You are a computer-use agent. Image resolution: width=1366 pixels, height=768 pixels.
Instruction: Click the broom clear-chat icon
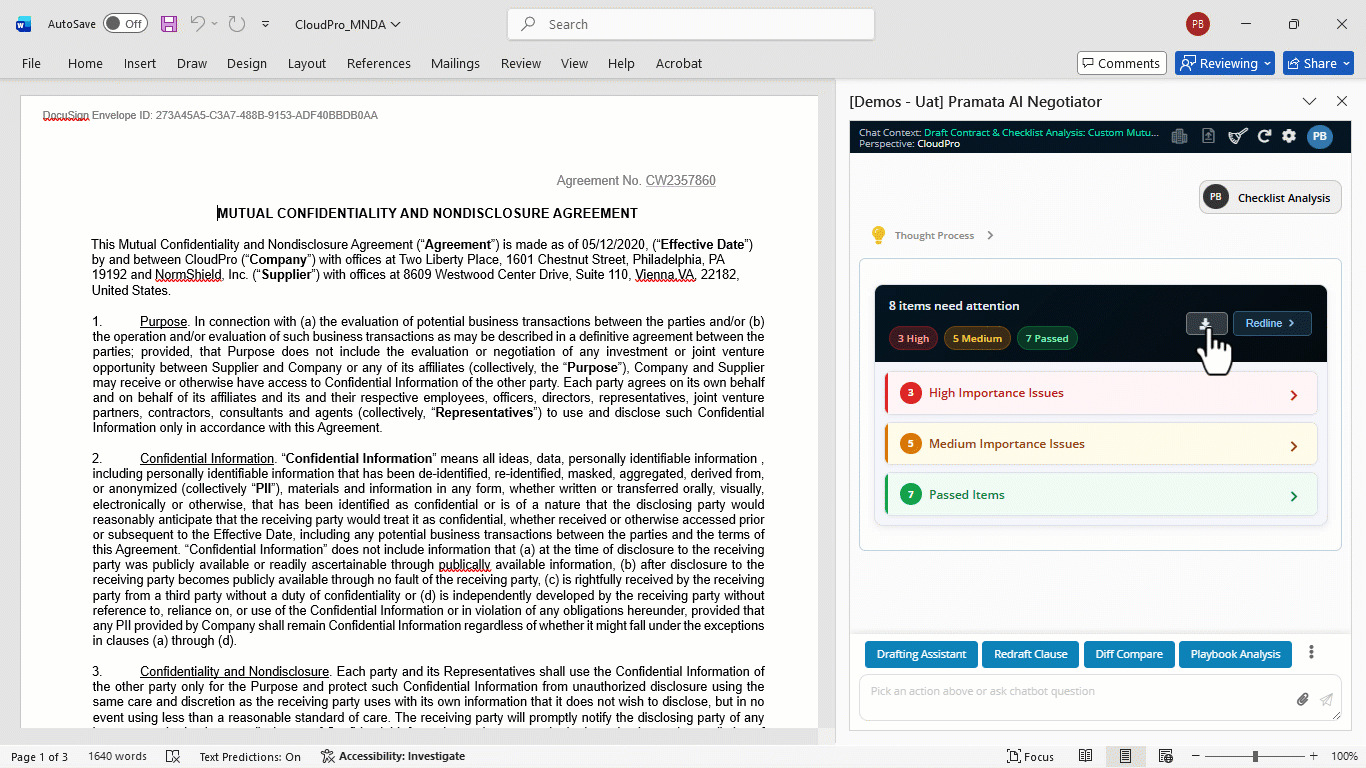(1238, 136)
